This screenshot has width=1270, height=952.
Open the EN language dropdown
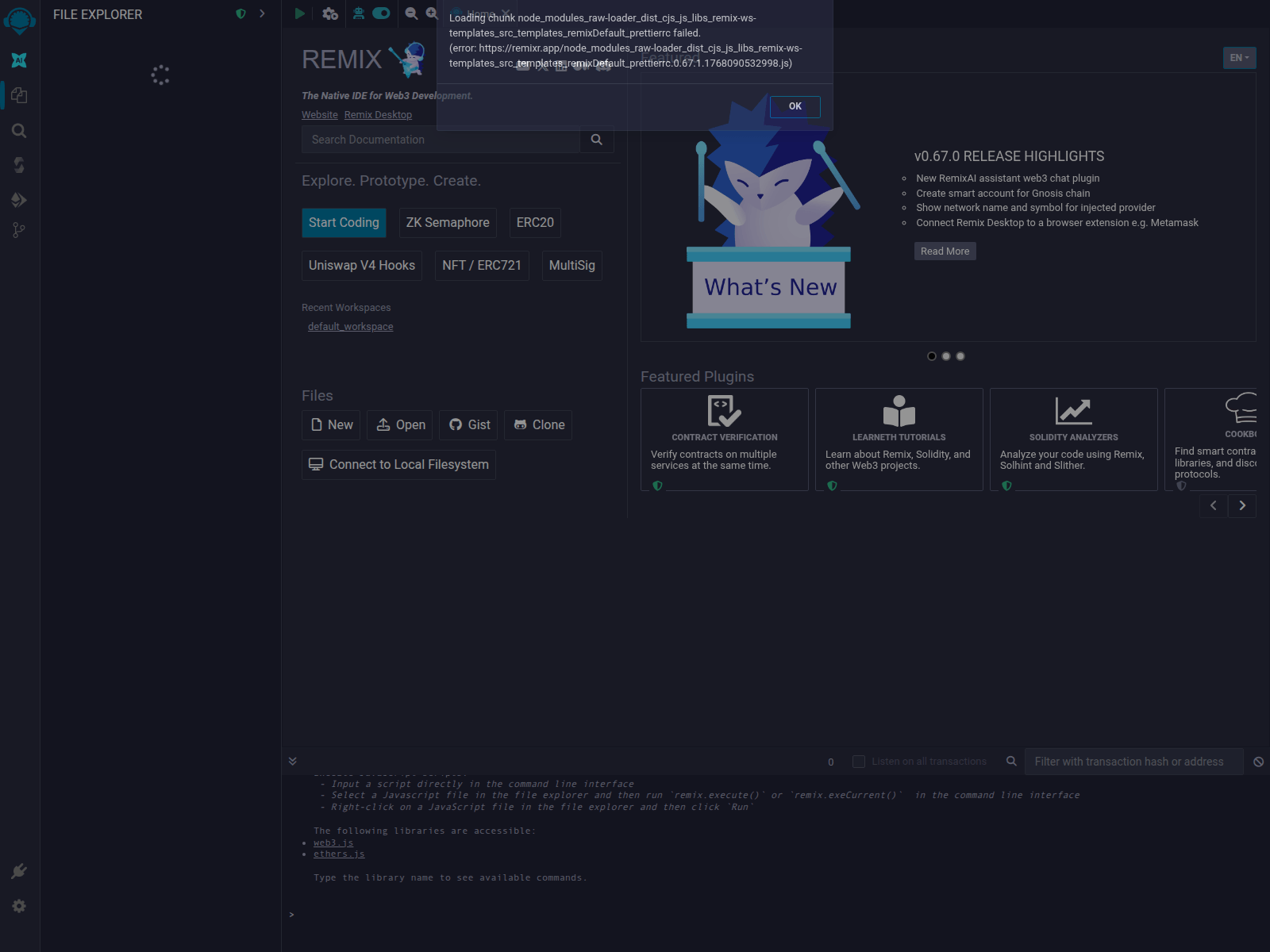1238,57
